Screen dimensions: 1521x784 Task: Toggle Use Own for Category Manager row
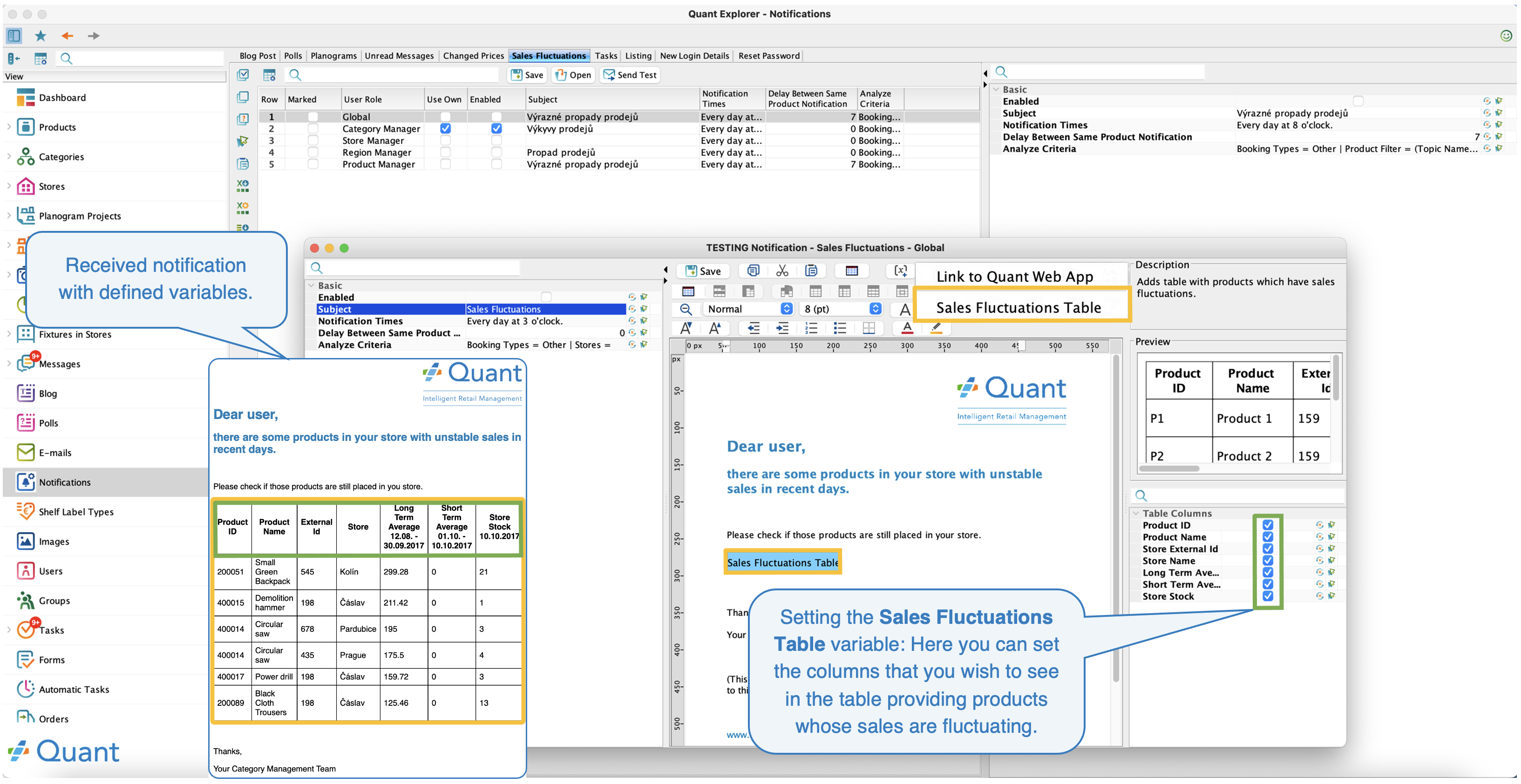pyautogui.click(x=445, y=128)
